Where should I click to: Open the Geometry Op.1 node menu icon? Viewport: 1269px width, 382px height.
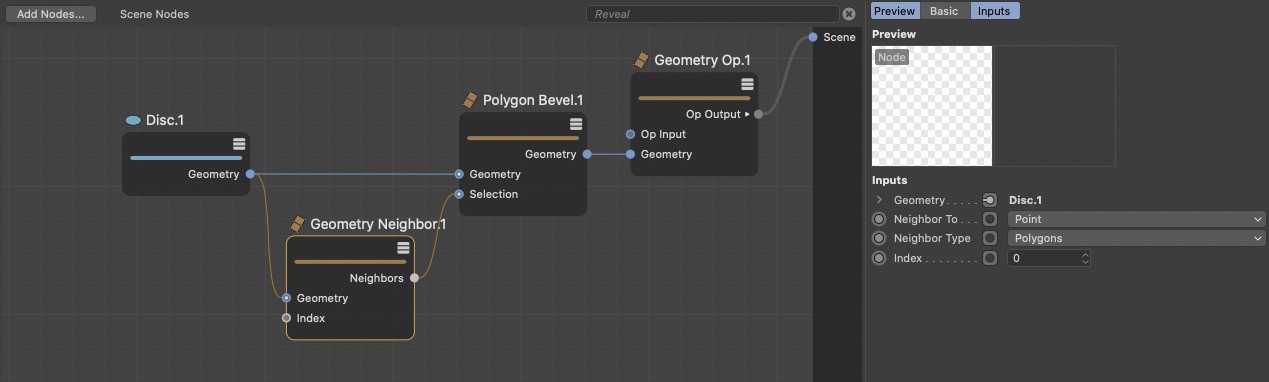747,84
